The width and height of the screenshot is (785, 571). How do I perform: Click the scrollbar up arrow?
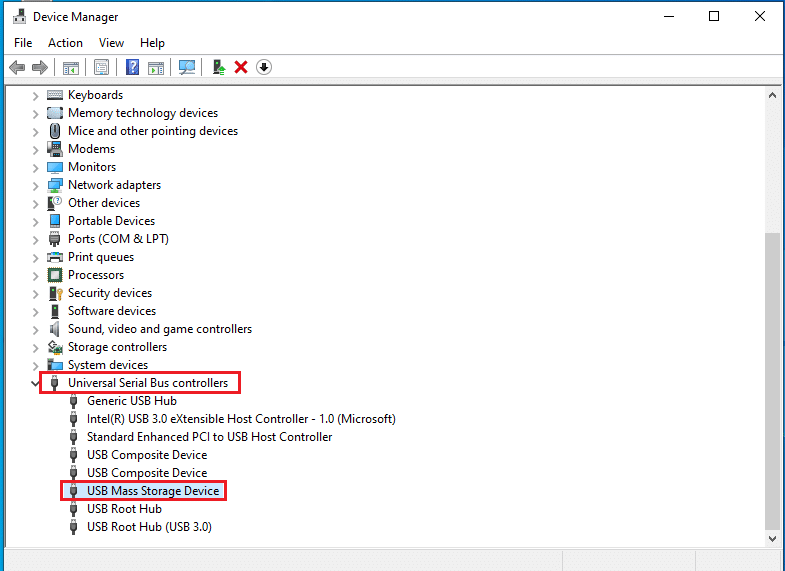(772, 95)
